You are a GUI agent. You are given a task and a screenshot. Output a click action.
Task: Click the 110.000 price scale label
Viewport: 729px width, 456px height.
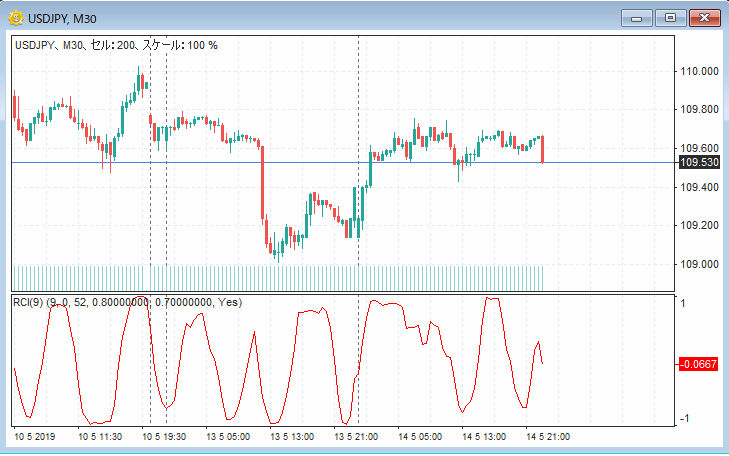coord(699,71)
